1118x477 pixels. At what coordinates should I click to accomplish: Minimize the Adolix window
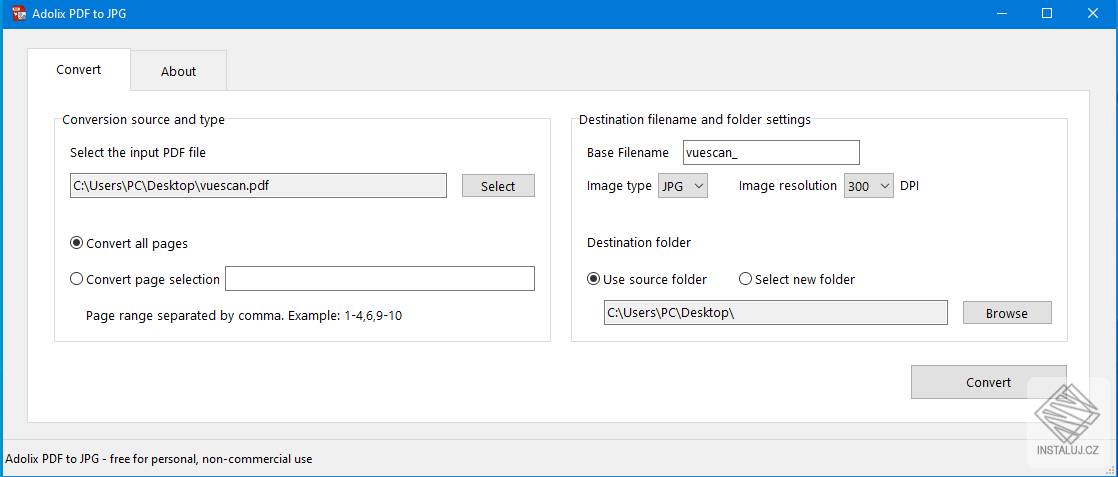pyautogui.click(x=1002, y=14)
